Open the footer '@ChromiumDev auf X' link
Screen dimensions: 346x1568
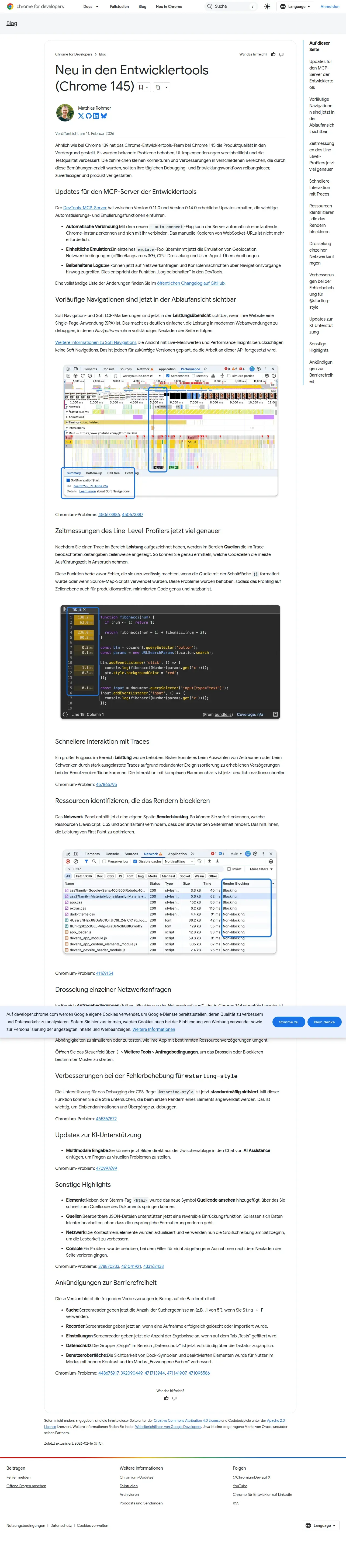point(252,1477)
